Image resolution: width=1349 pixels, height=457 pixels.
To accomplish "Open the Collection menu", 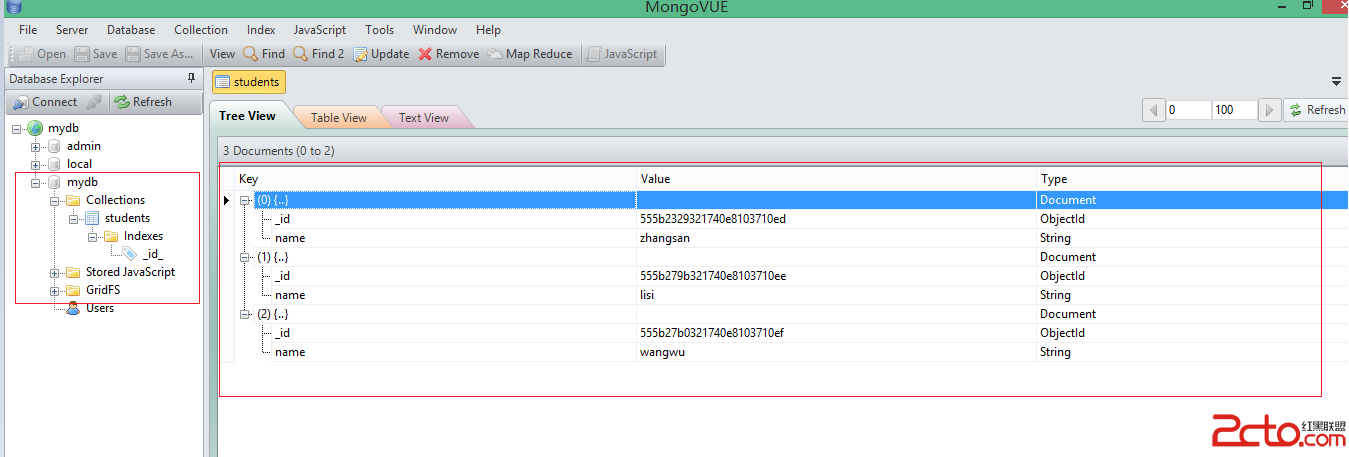I will tap(201, 30).
